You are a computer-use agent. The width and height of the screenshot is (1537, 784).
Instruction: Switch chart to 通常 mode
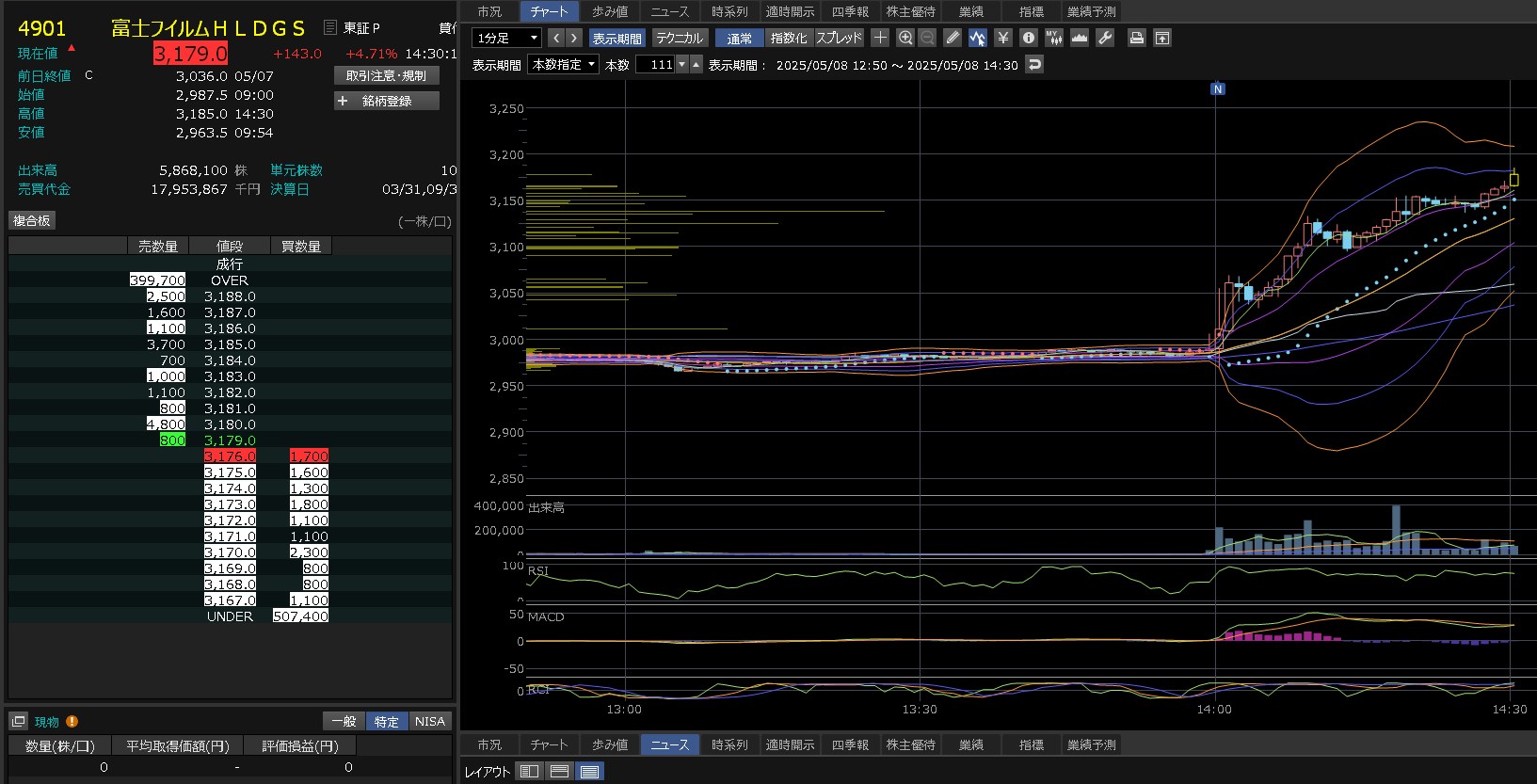(739, 38)
